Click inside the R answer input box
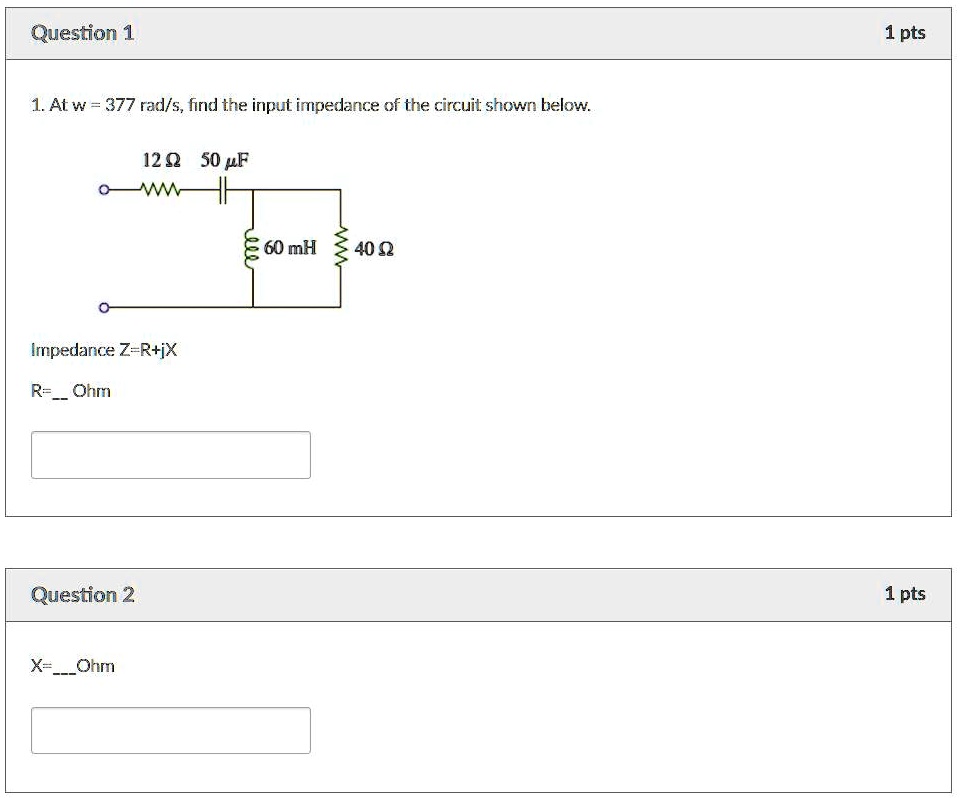 point(170,455)
